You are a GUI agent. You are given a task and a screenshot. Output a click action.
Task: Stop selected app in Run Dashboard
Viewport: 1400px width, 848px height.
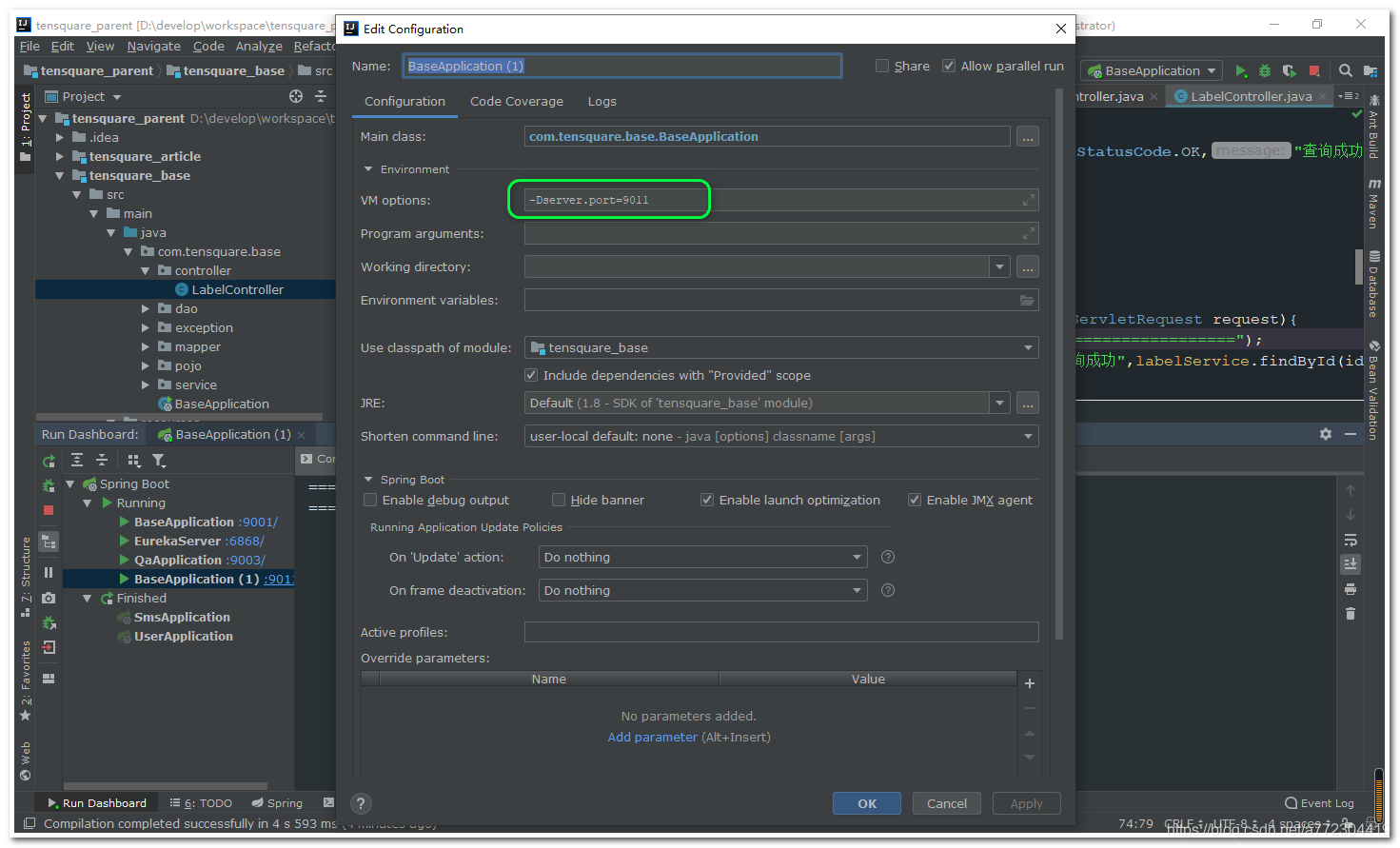tap(49, 510)
